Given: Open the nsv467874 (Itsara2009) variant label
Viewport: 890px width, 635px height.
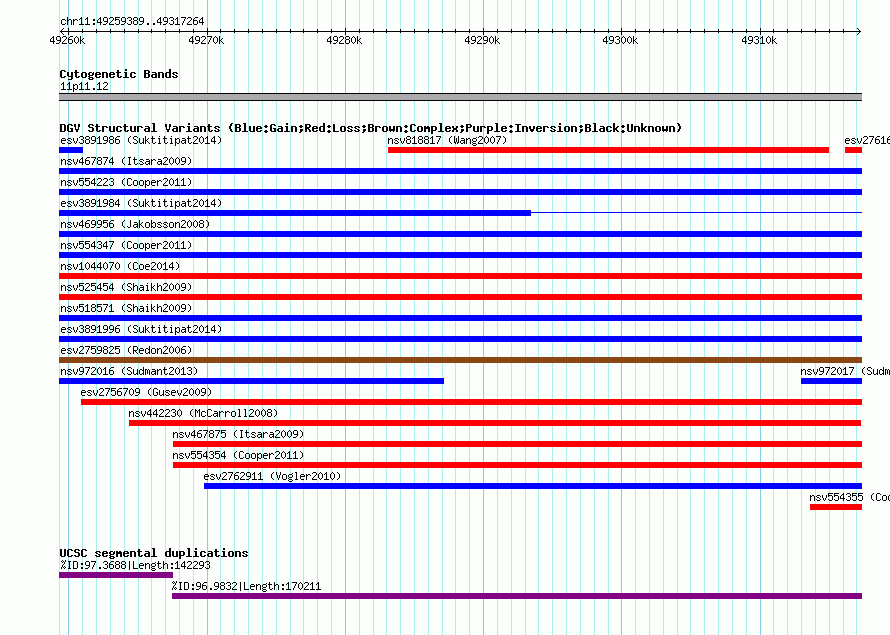Looking at the screenshot, I should pyautogui.click(x=126, y=161).
